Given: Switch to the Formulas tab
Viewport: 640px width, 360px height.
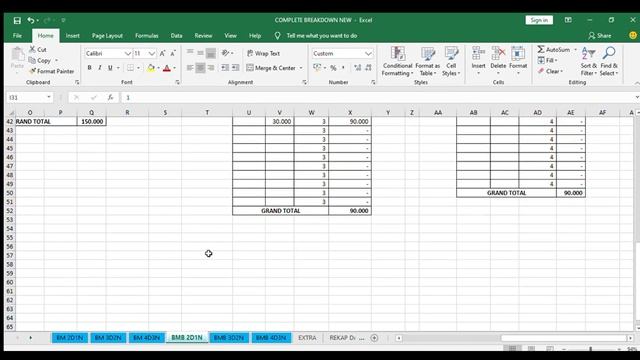Looking at the screenshot, I should click(x=147, y=36).
